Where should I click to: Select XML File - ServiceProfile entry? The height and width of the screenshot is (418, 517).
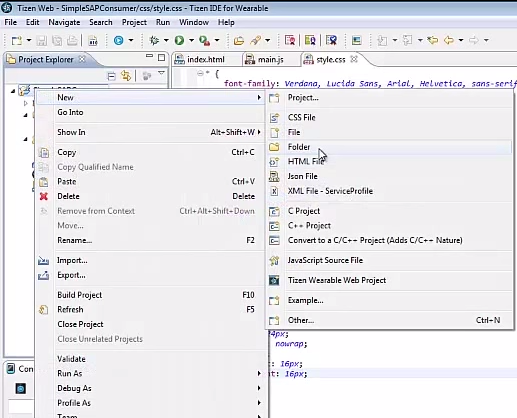point(389,191)
